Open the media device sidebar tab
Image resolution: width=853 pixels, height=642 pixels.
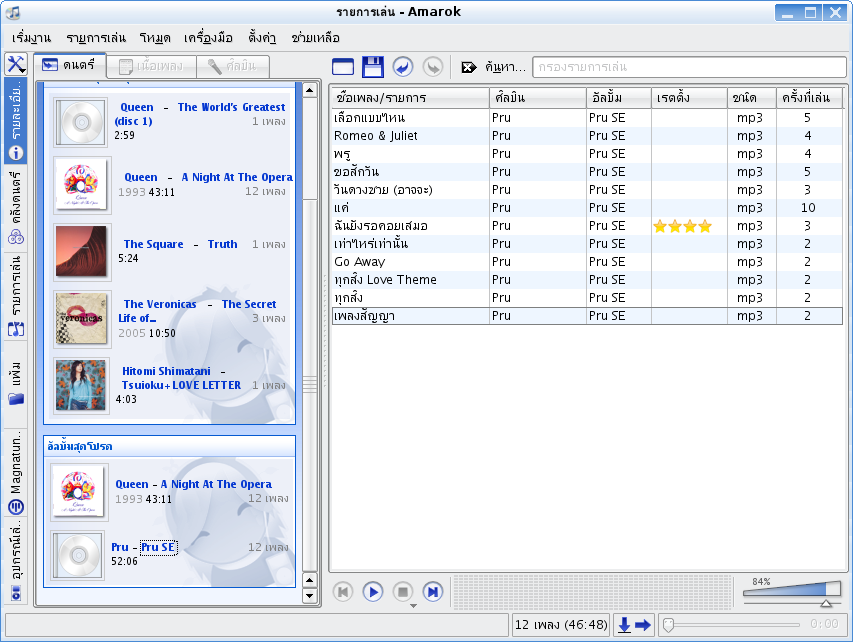pos(15,561)
